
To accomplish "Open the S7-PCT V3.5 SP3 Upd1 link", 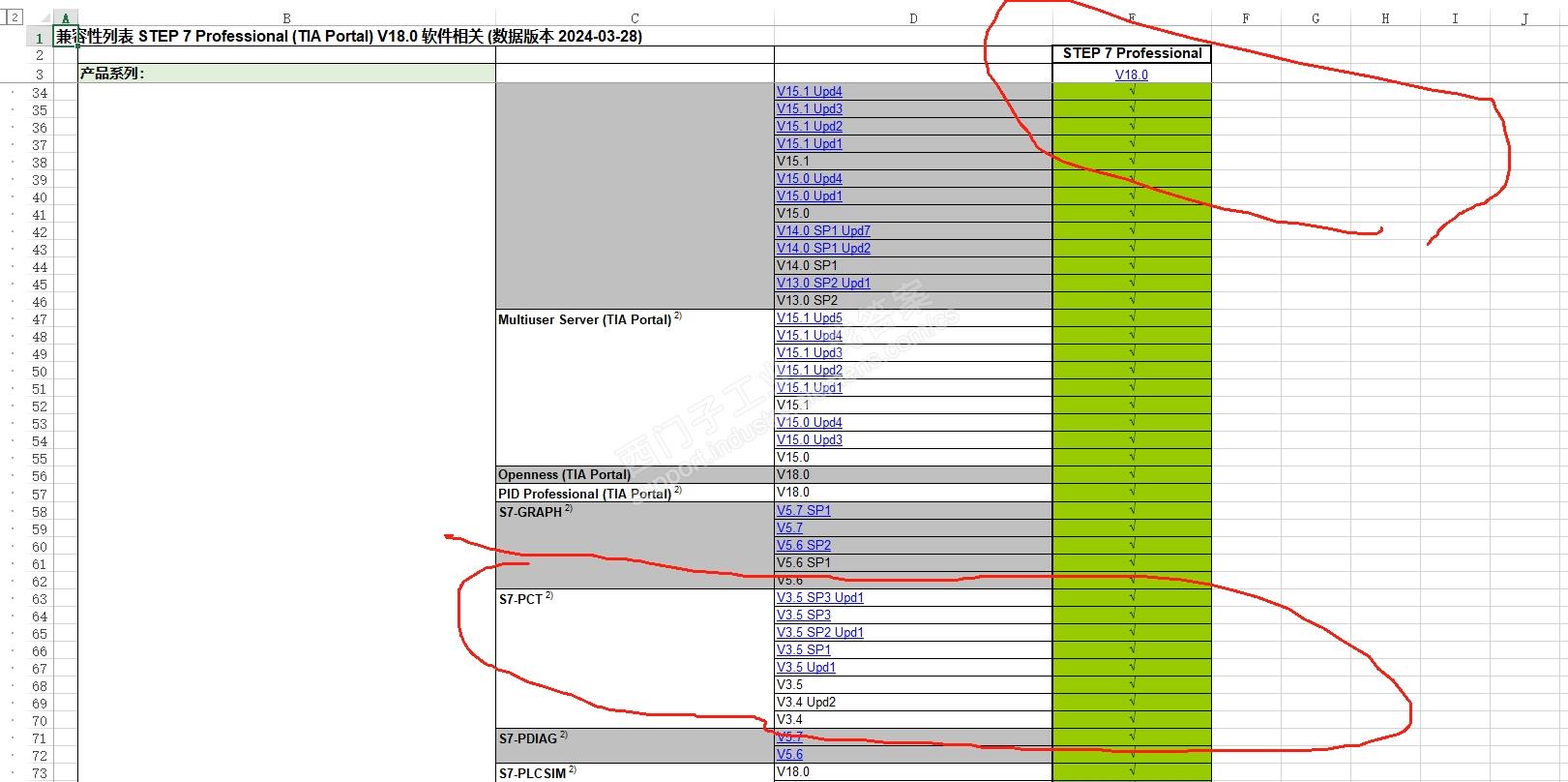I will point(819,598).
